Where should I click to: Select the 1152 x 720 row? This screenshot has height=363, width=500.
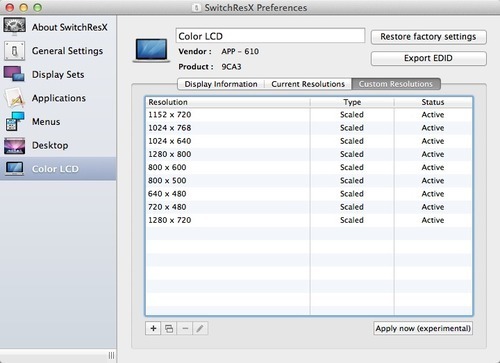(309, 115)
